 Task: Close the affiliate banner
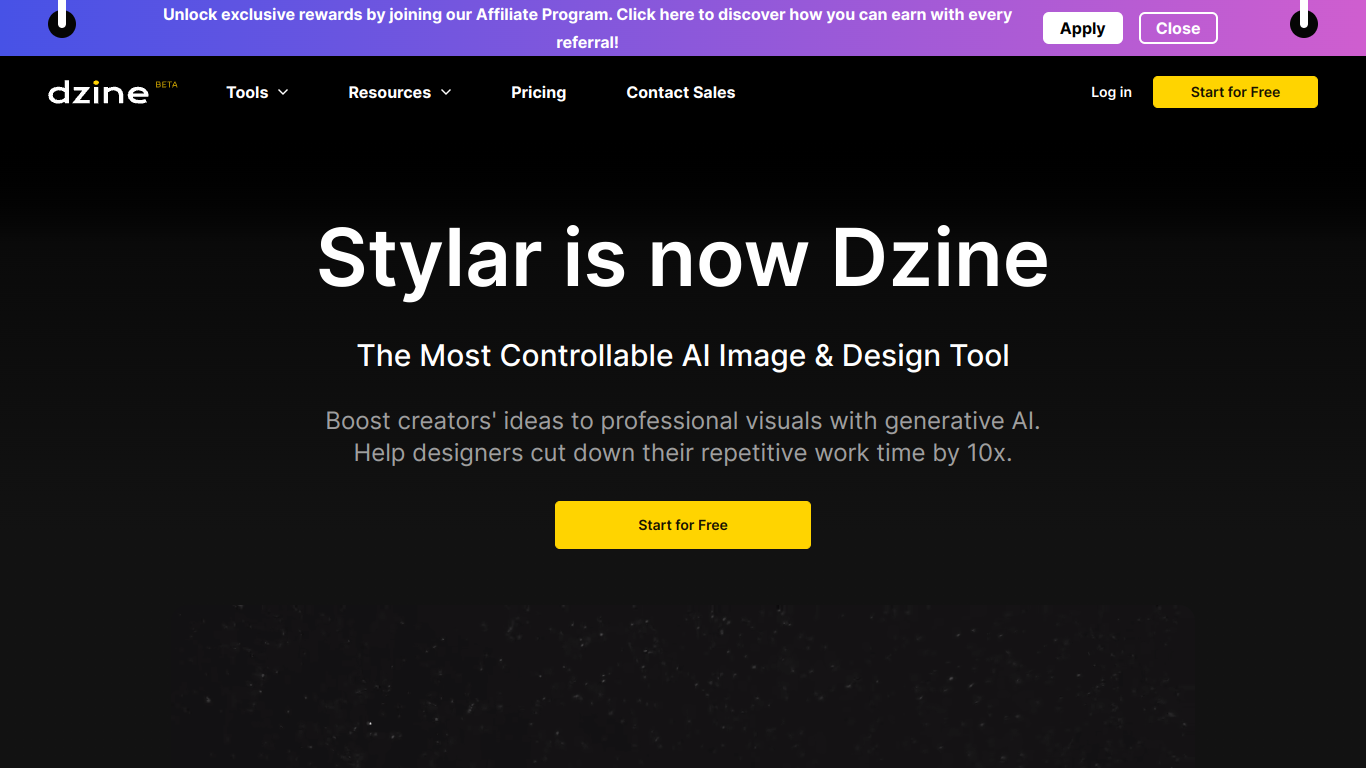pos(1178,28)
